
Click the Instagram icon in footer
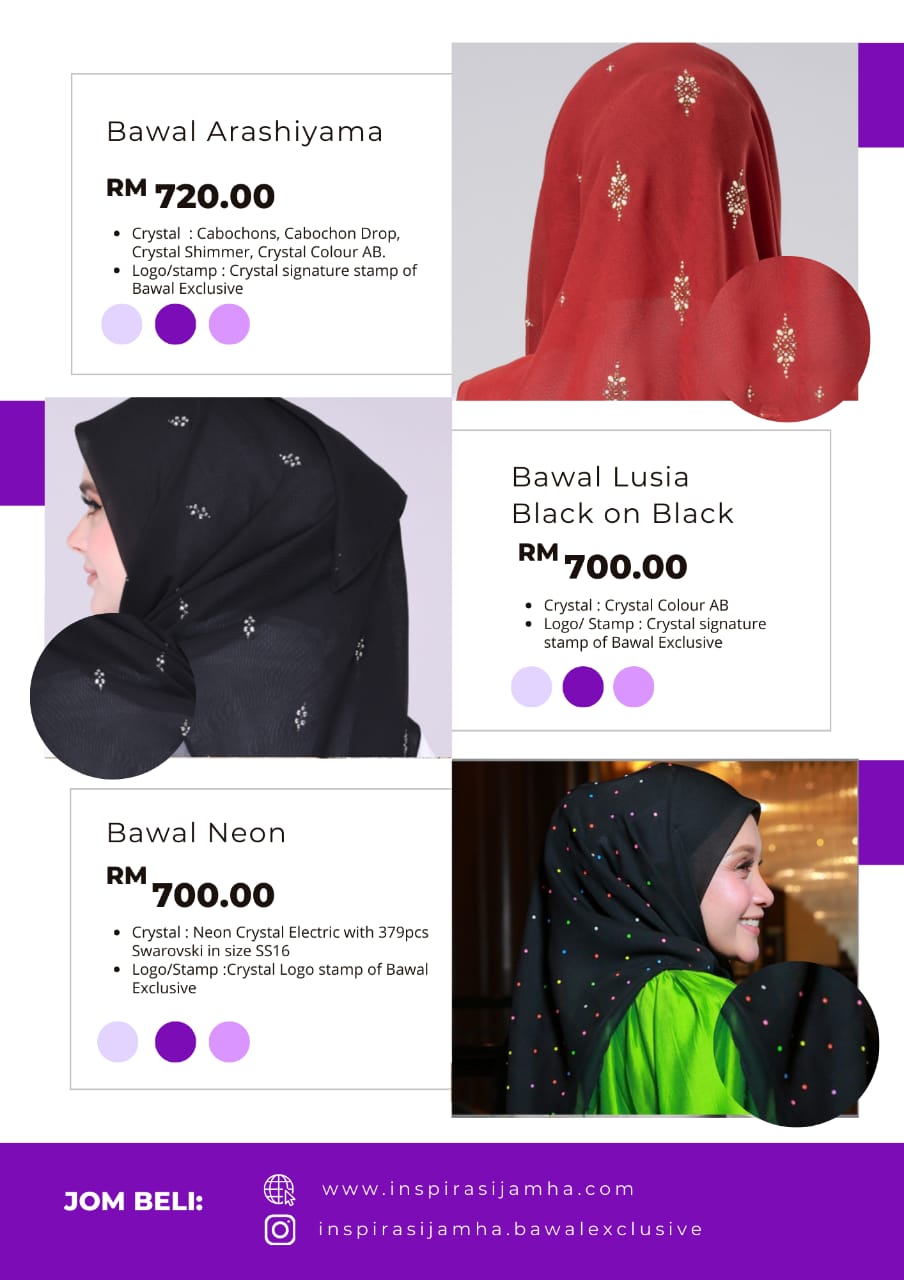(280, 1229)
